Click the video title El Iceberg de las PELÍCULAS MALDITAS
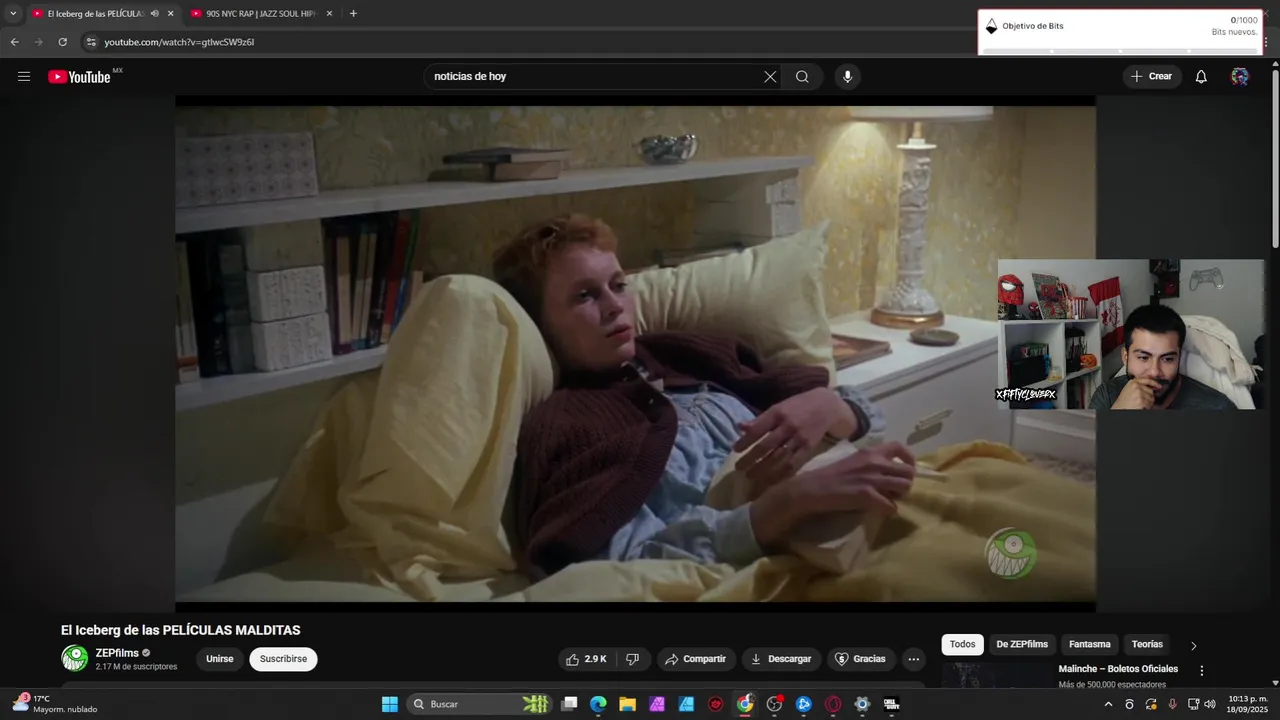1280x720 pixels. pyautogui.click(x=181, y=630)
